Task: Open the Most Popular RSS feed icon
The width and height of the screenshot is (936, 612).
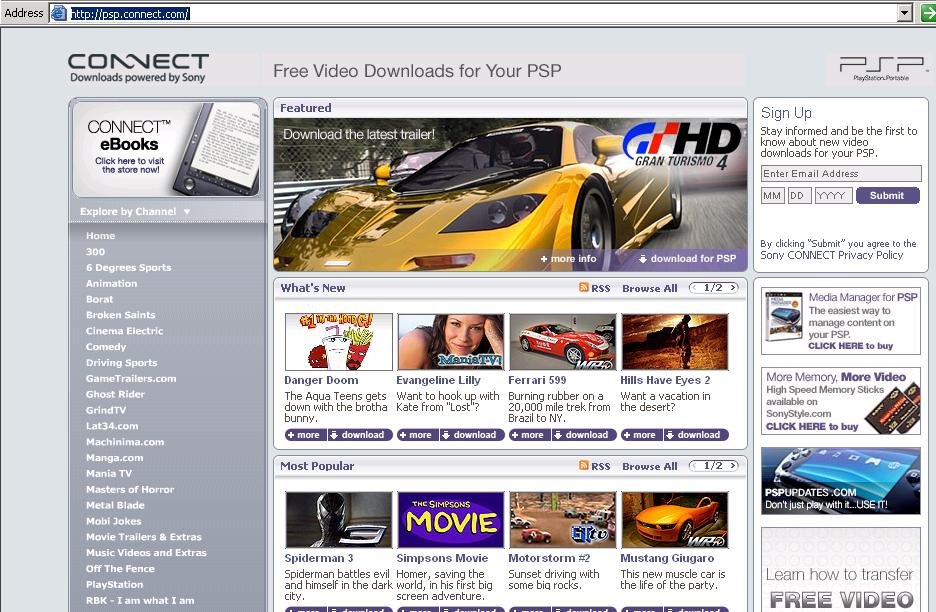Action: tap(584, 466)
